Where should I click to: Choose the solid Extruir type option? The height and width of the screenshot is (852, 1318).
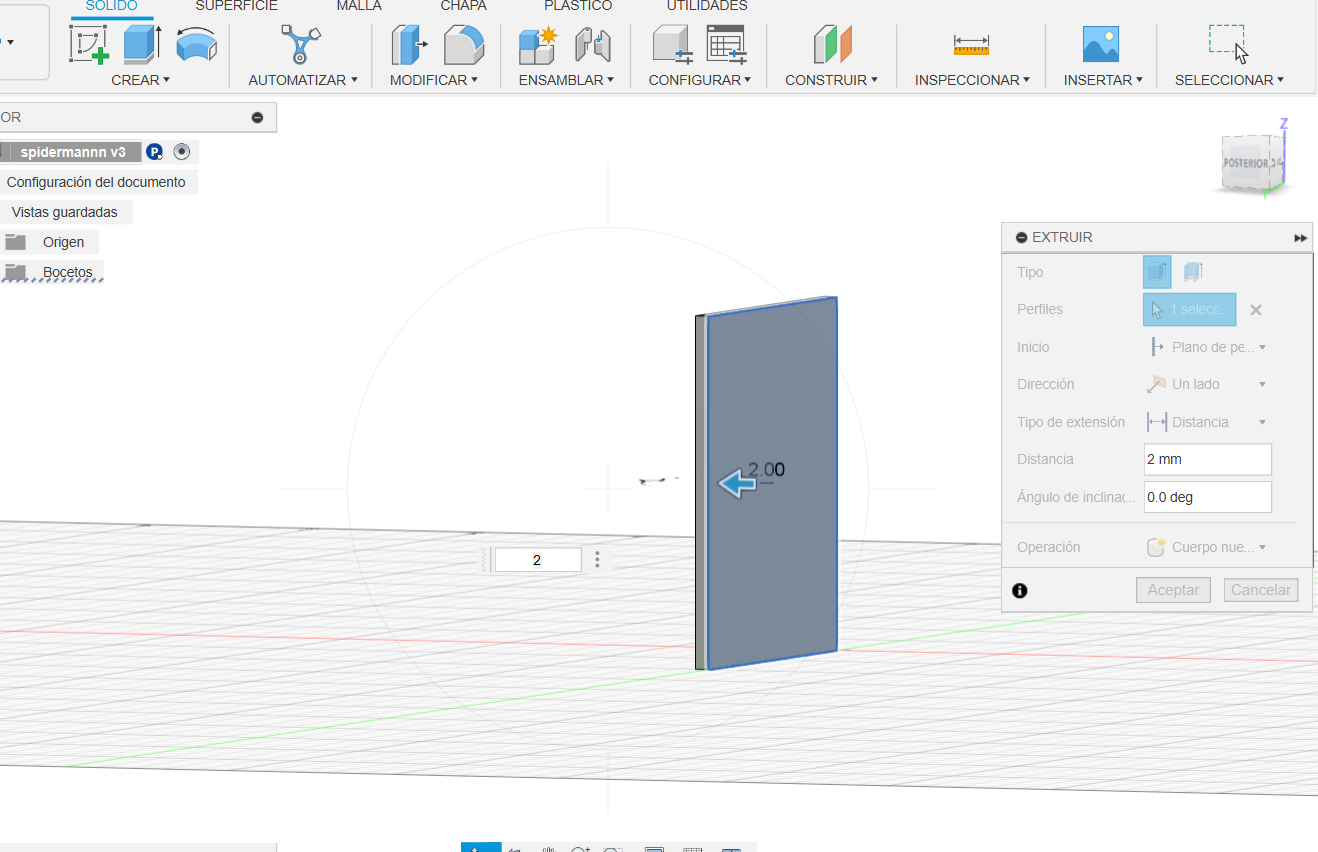pos(1157,272)
